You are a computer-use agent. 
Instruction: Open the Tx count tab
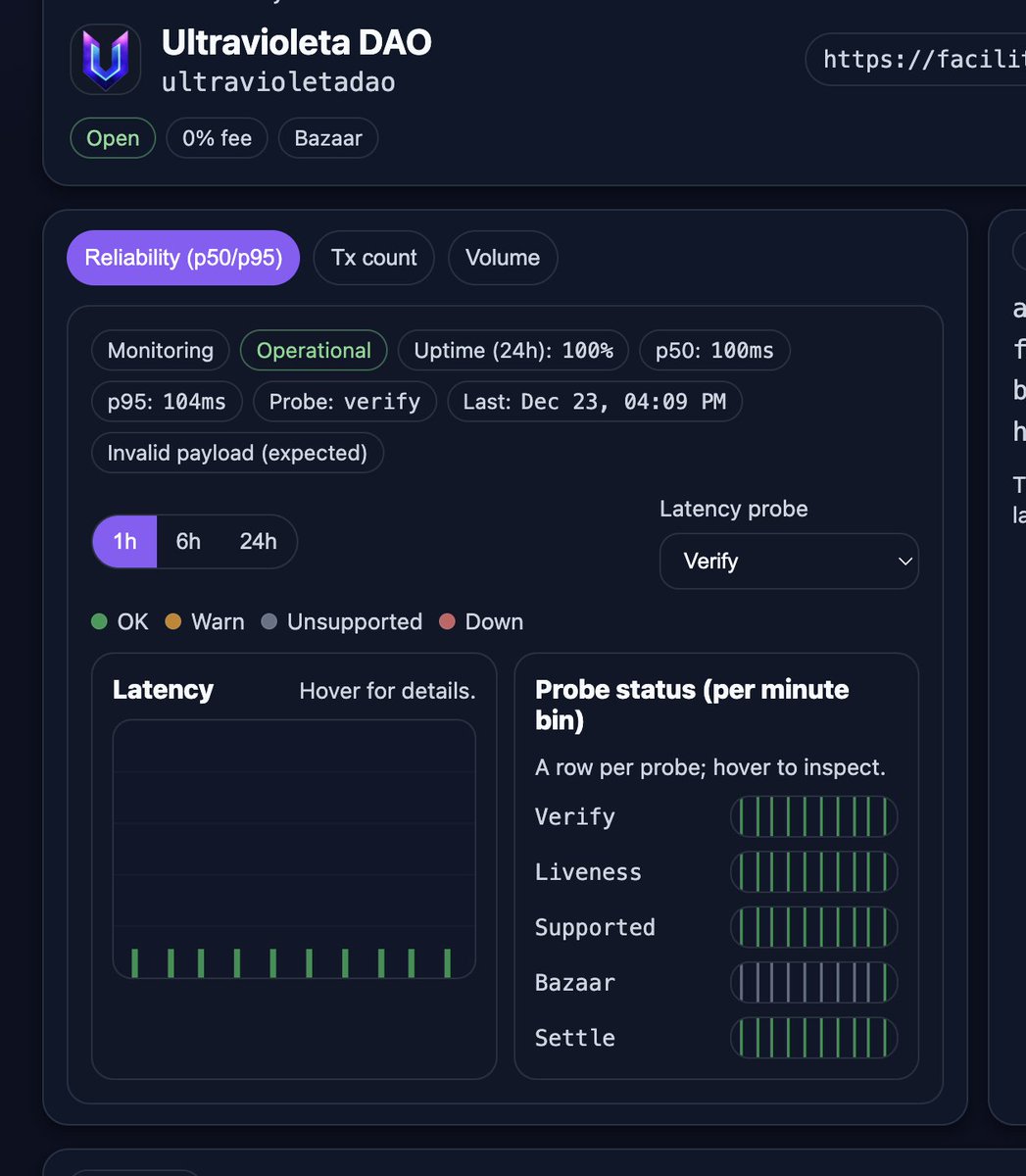coord(373,258)
